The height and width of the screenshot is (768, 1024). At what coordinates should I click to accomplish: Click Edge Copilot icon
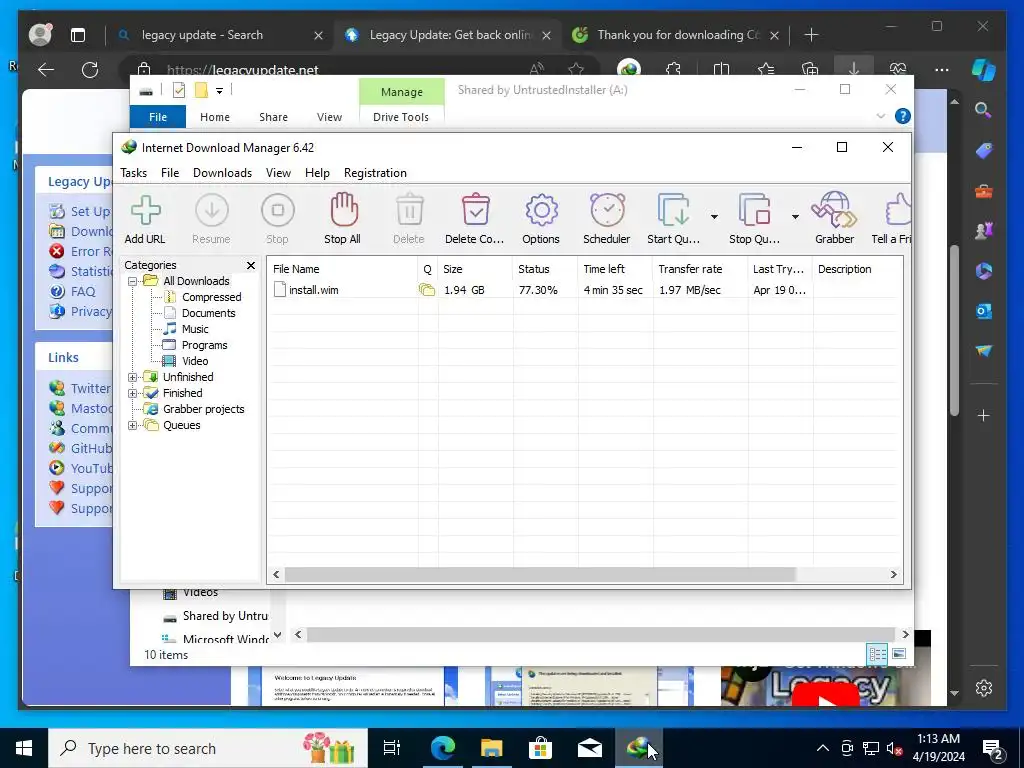pyautogui.click(x=983, y=70)
